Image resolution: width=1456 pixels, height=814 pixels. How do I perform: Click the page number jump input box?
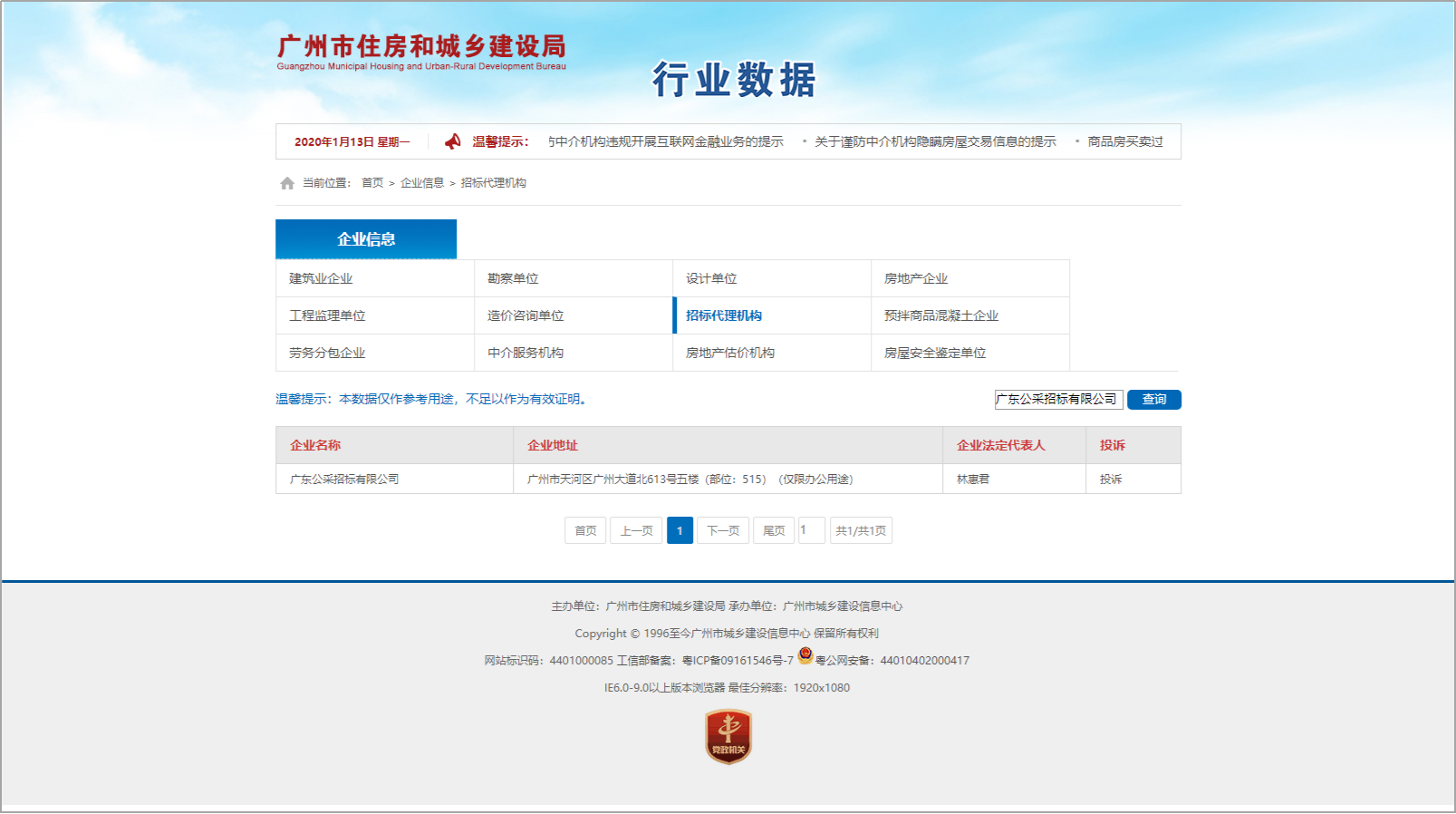(811, 530)
